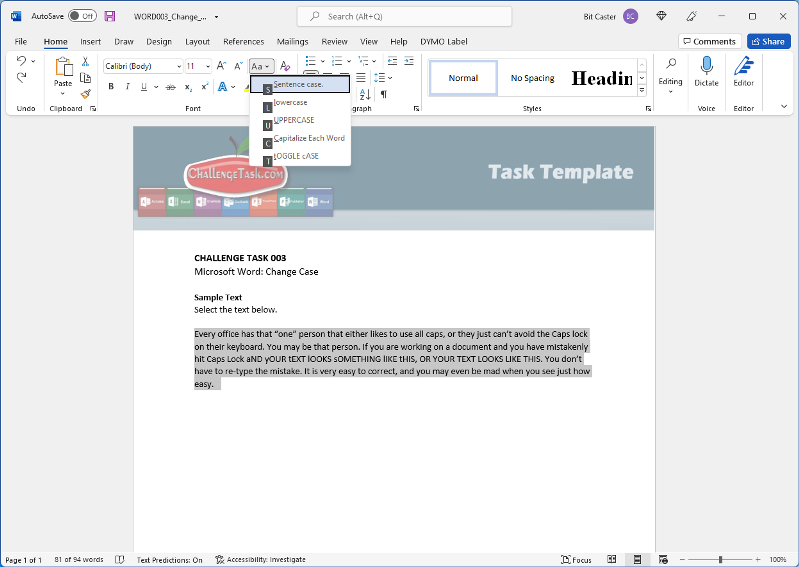Viewport: 799px width, 567px height.
Task: Open the Insert tab
Action: (x=90, y=42)
